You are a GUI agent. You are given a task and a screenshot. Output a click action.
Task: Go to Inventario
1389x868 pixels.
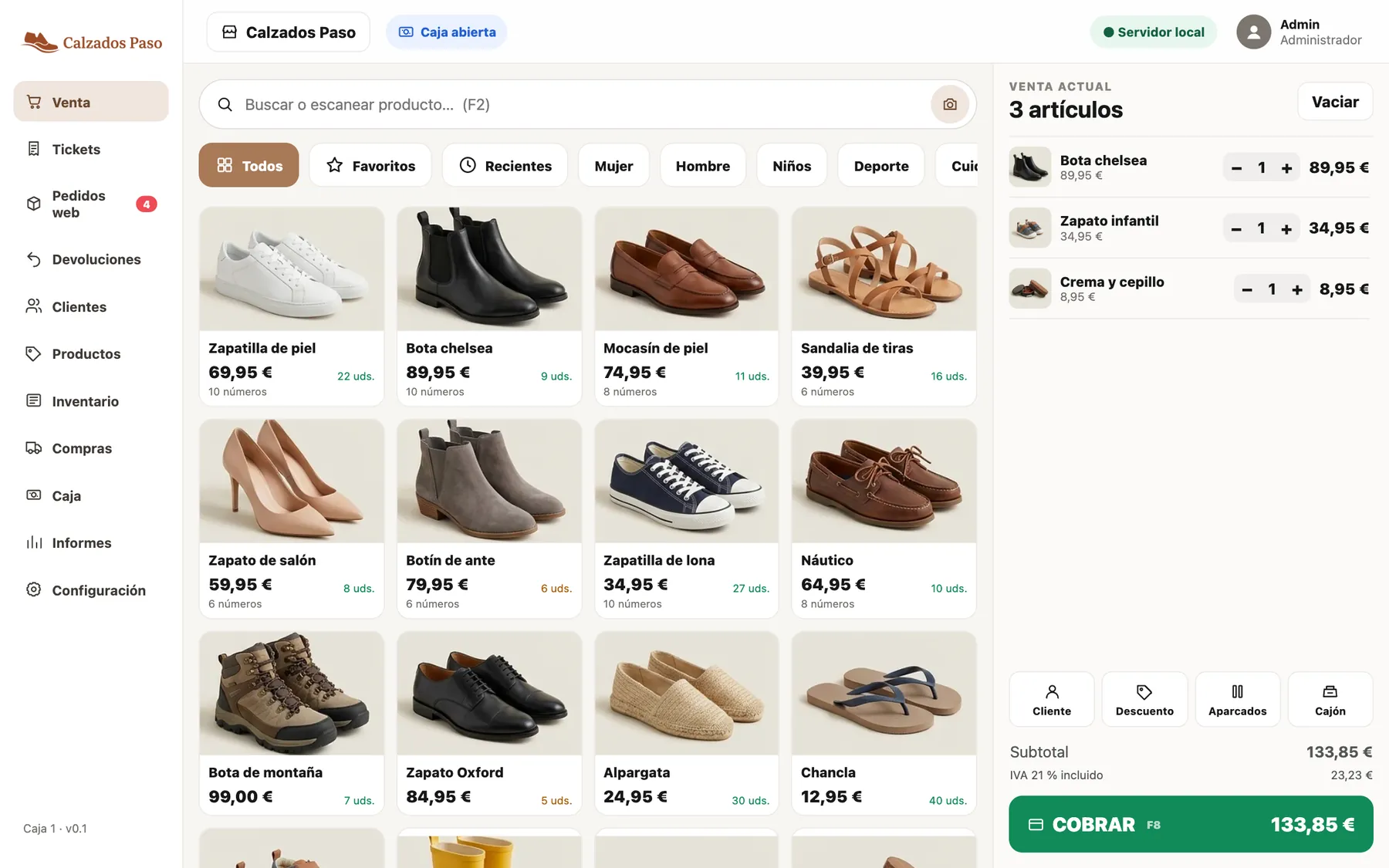pyautogui.click(x=91, y=401)
